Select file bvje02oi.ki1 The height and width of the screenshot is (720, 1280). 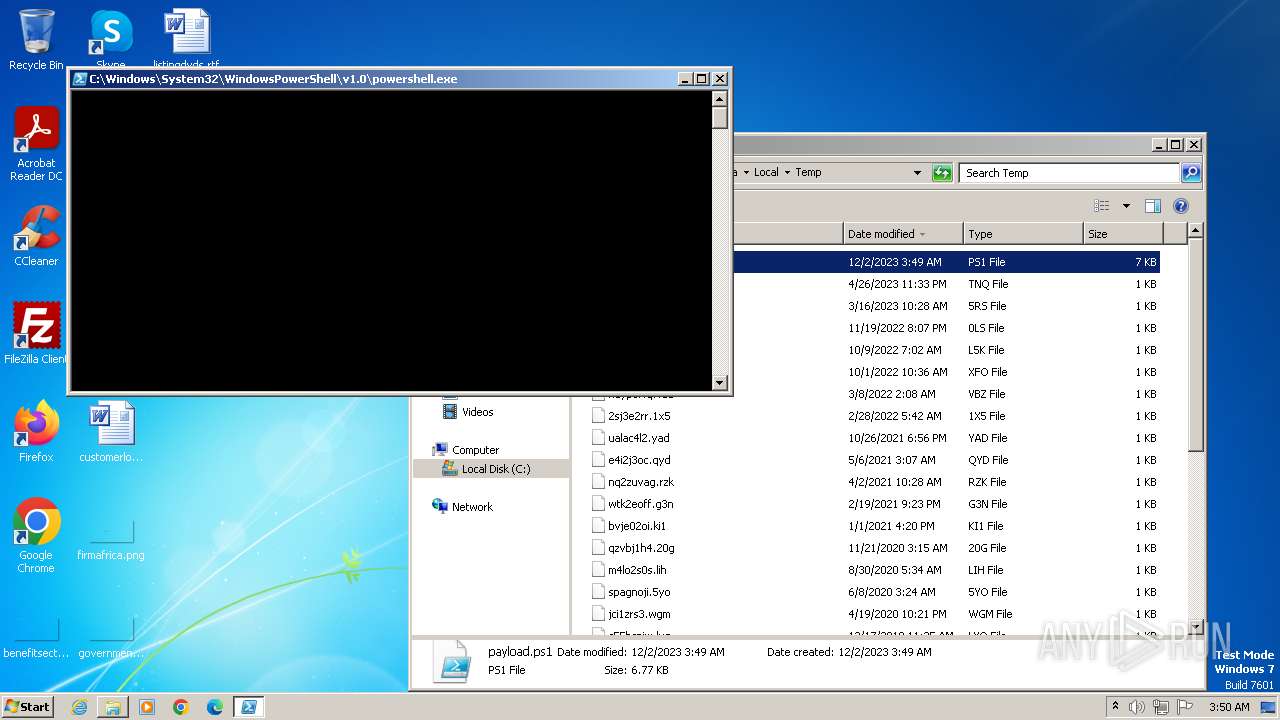637,526
